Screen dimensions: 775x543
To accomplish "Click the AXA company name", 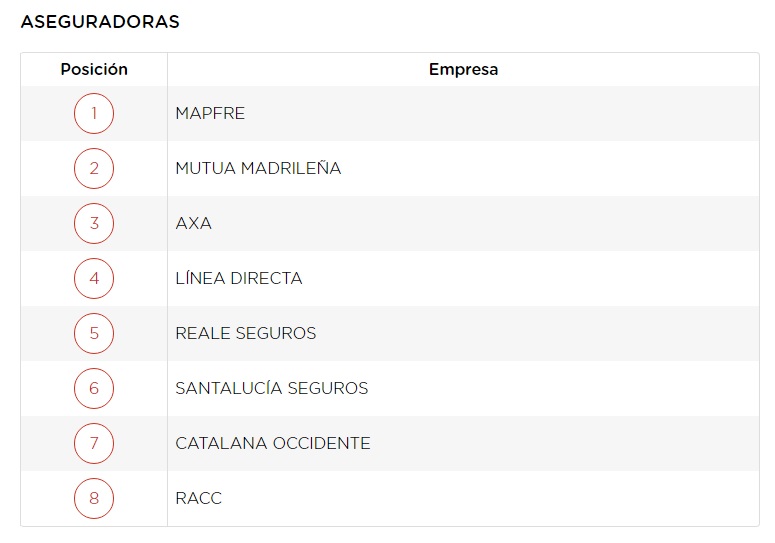I will click(193, 223).
